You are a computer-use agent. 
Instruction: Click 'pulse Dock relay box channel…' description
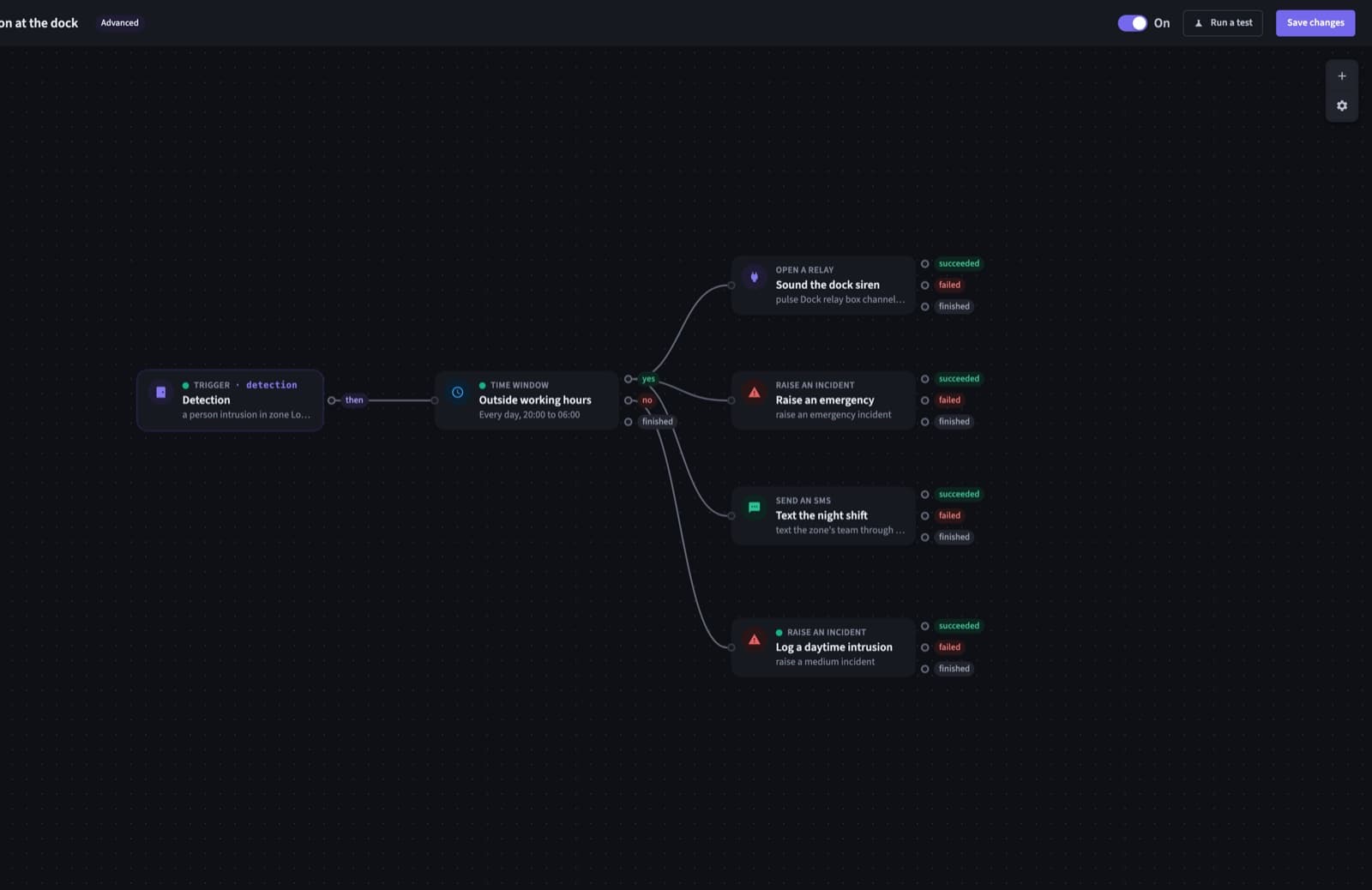pyautogui.click(x=839, y=300)
